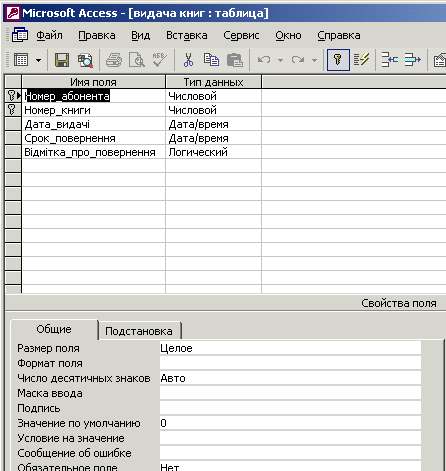This screenshot has height=471, width=446.
Task: Open the Indexes lightning icon
Action: pyautogui.click(x=362, y=60)
